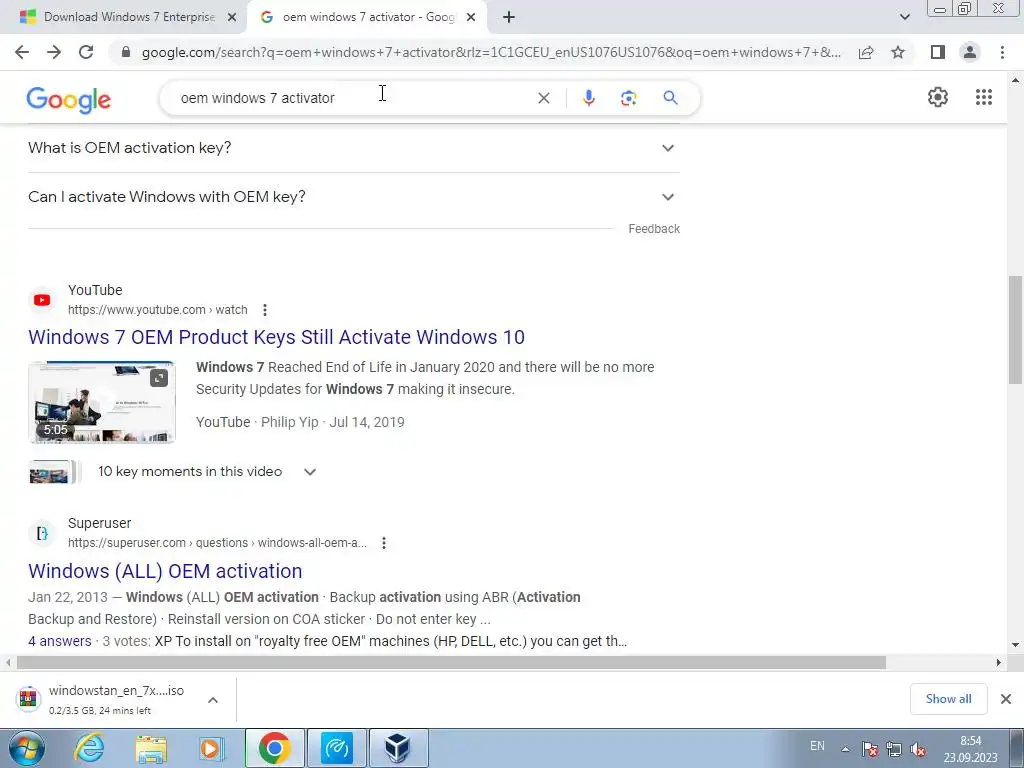1024x768 pixels.
Task: Click the EN language indicator
Action: pyautogui.click(x=817, y=746)
